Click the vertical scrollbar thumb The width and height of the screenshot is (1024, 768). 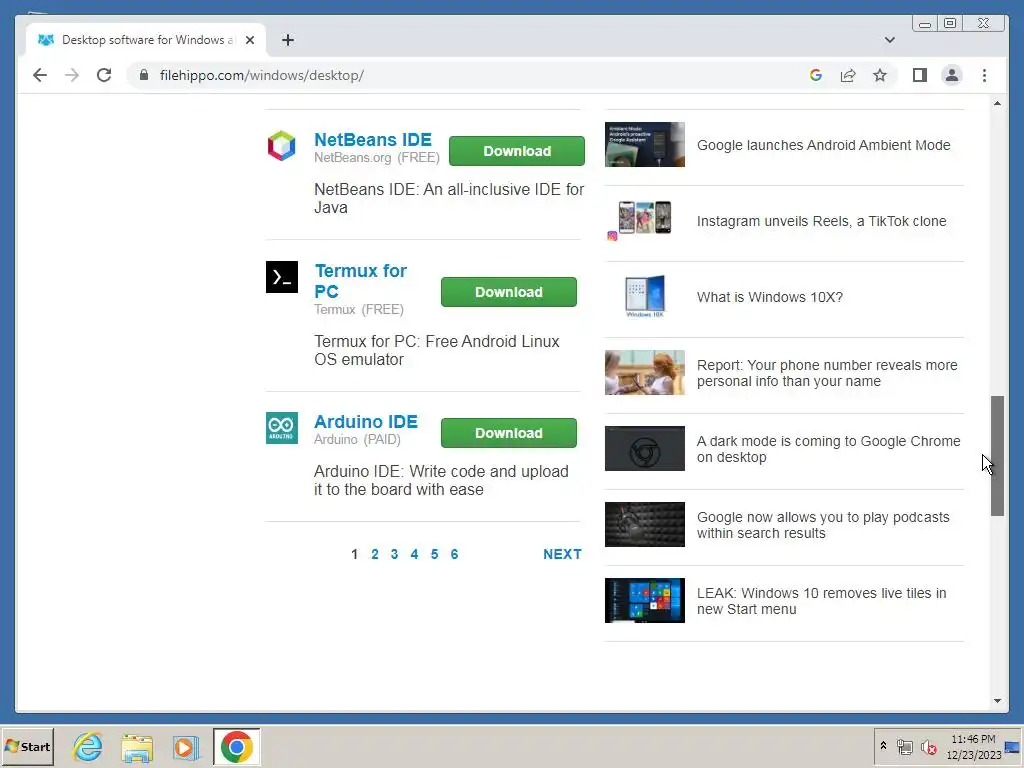[997, 455]
